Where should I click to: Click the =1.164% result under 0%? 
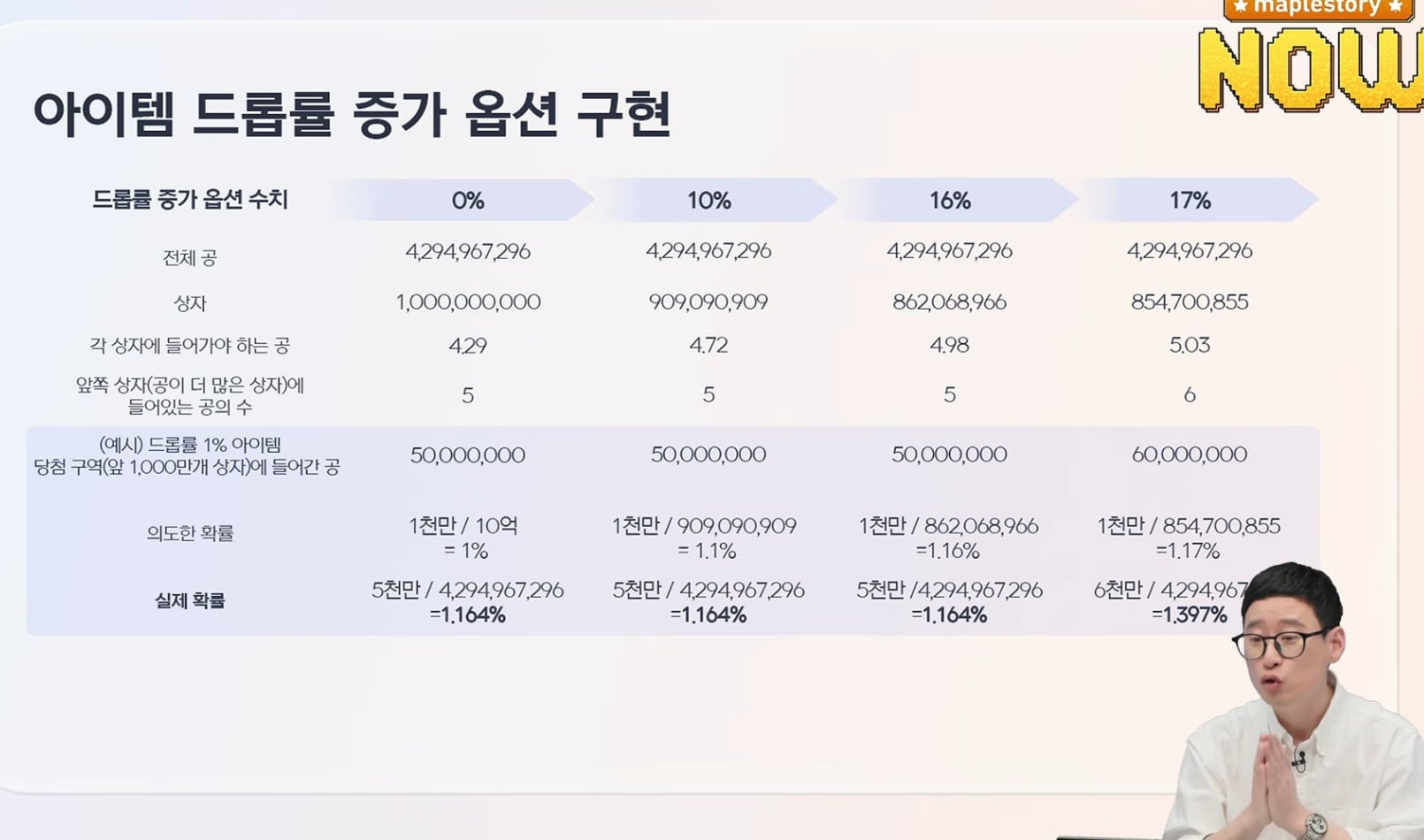[468, 615]
